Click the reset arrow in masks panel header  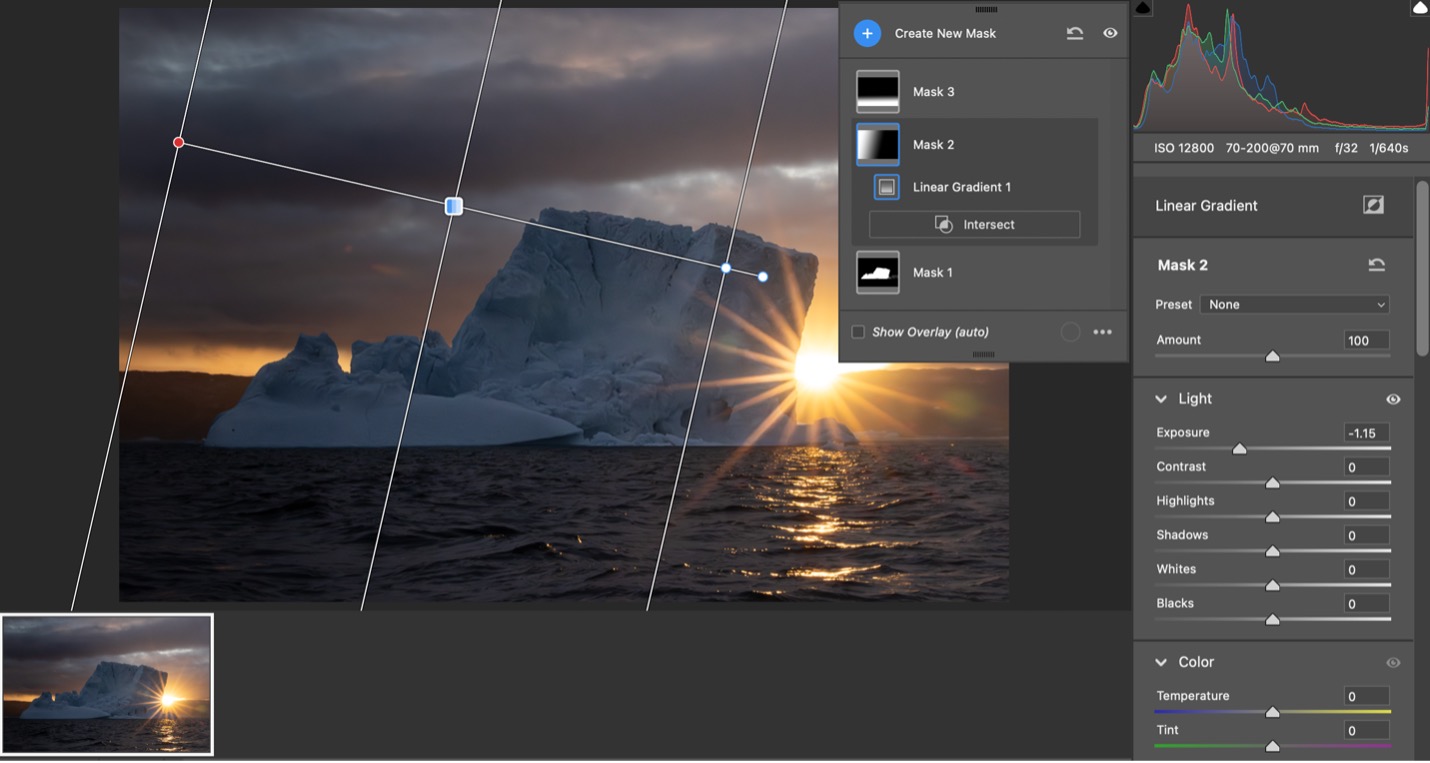pyautogui.click(x=1075, y=33)
